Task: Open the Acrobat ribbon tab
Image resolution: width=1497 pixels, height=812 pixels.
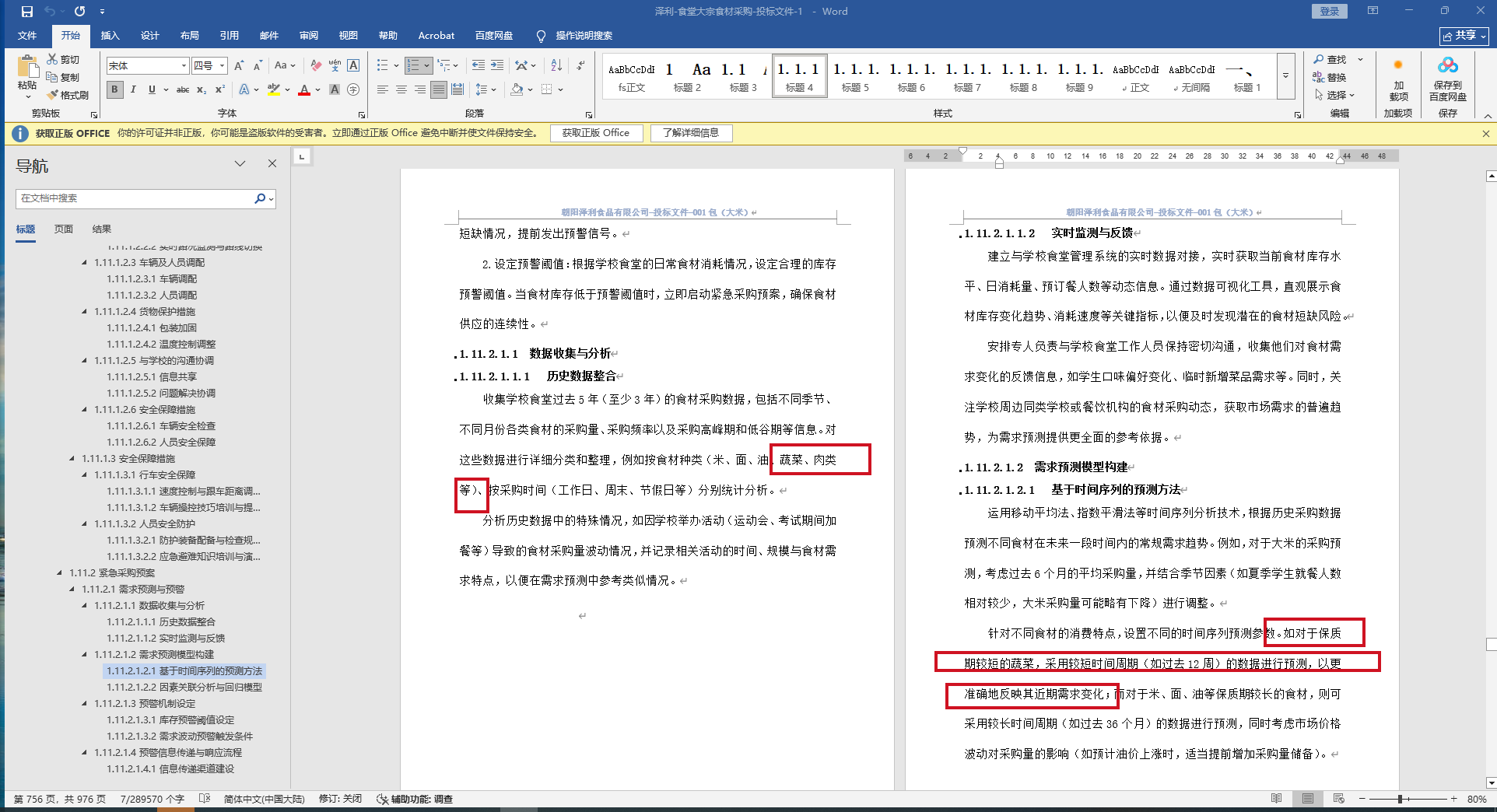Action: (436, 36)
